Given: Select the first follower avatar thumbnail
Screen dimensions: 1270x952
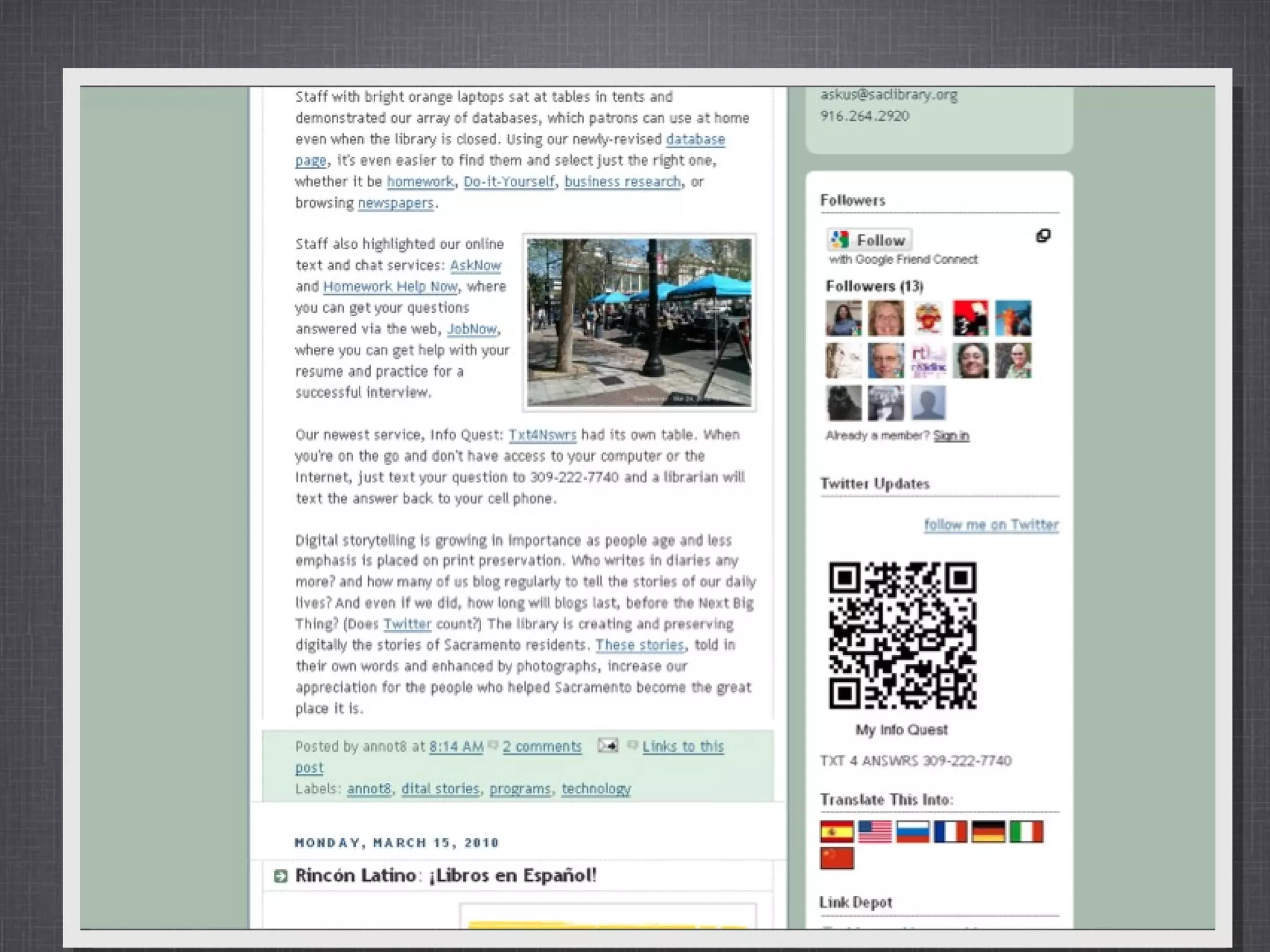Looking at the screenshot, I should (843, 318).
